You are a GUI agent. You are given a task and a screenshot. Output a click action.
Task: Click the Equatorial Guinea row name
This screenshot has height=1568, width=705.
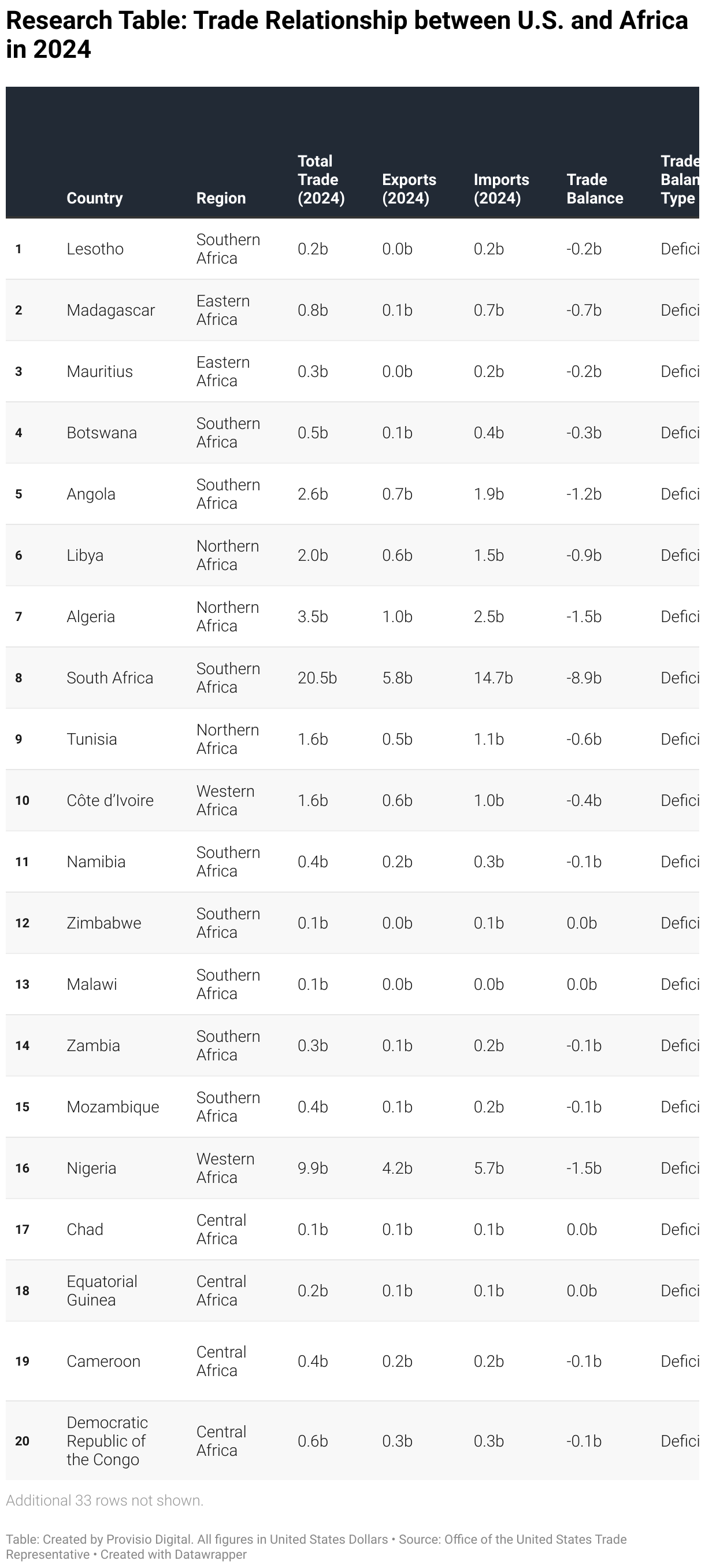coord(102,1290)
